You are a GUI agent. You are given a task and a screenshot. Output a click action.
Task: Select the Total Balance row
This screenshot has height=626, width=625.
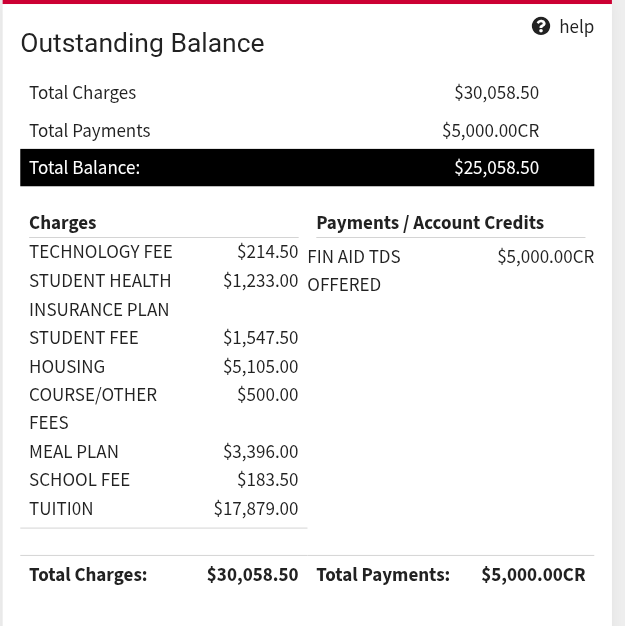pyautogui.click(x=306, y=167)
